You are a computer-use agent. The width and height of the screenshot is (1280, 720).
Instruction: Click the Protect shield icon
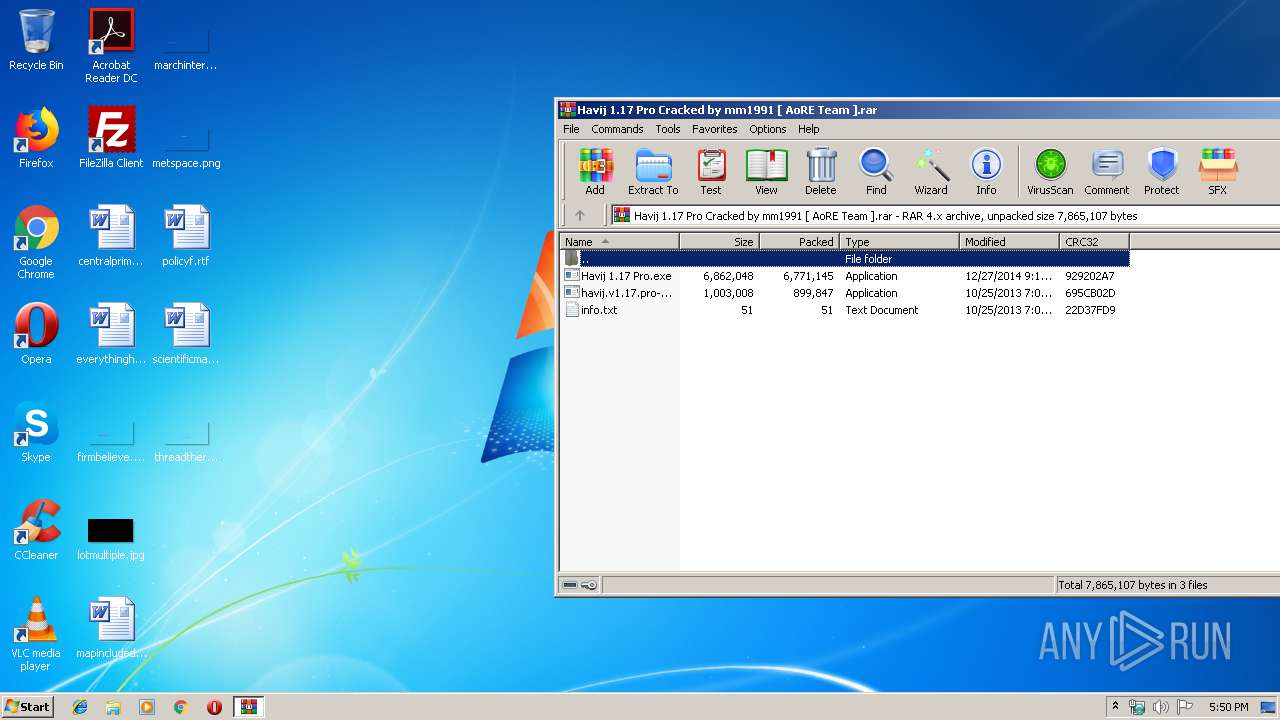pyautogui.click(x=1162, y=171)
